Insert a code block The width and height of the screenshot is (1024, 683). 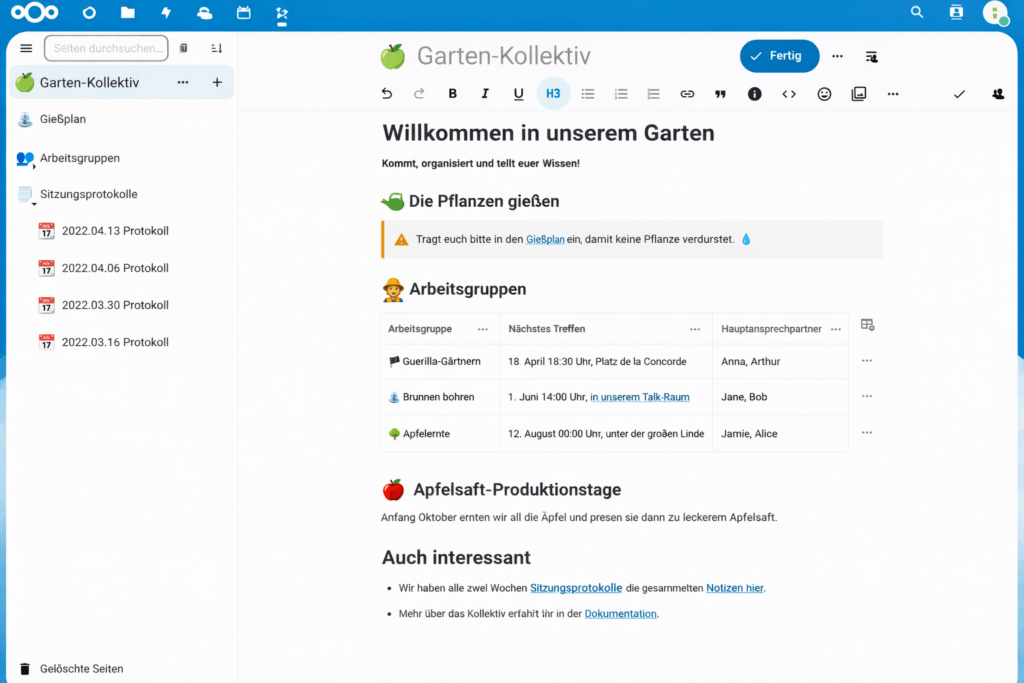[x=789, y=93]
